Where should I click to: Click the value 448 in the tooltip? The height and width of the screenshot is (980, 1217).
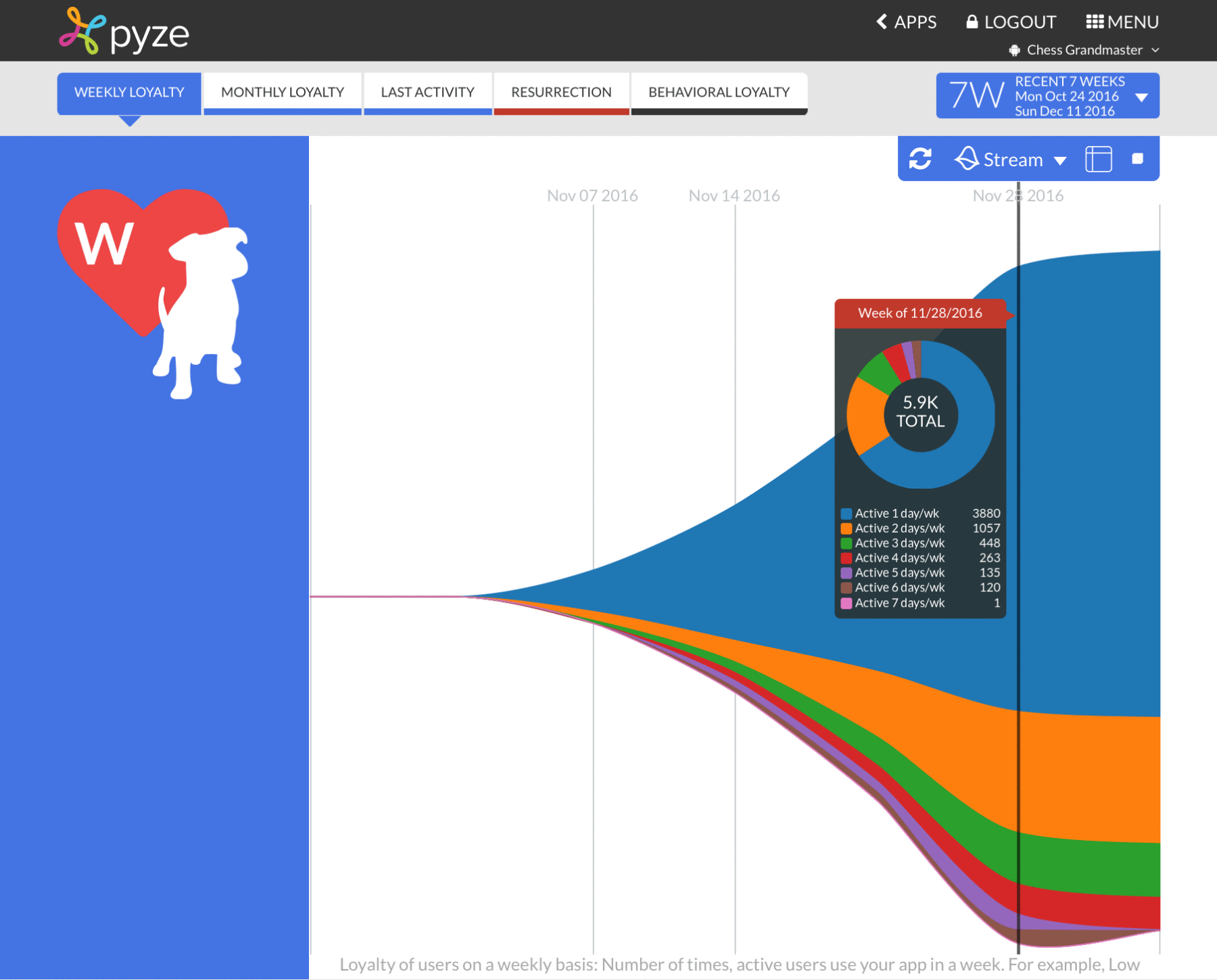click(990, 543)
